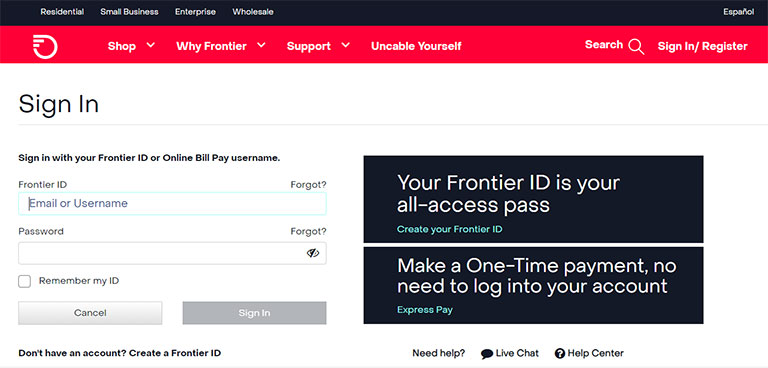The width and height of the screenshot is (768, 368).
Task: Click the Cancel button
Action: (x=90, y=313)
